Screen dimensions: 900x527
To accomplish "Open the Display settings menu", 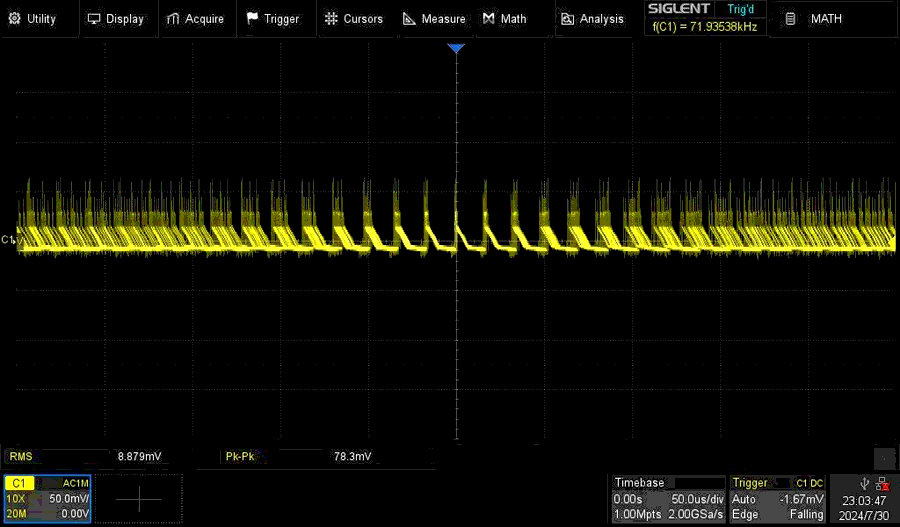I will click(x=115, y=19).
